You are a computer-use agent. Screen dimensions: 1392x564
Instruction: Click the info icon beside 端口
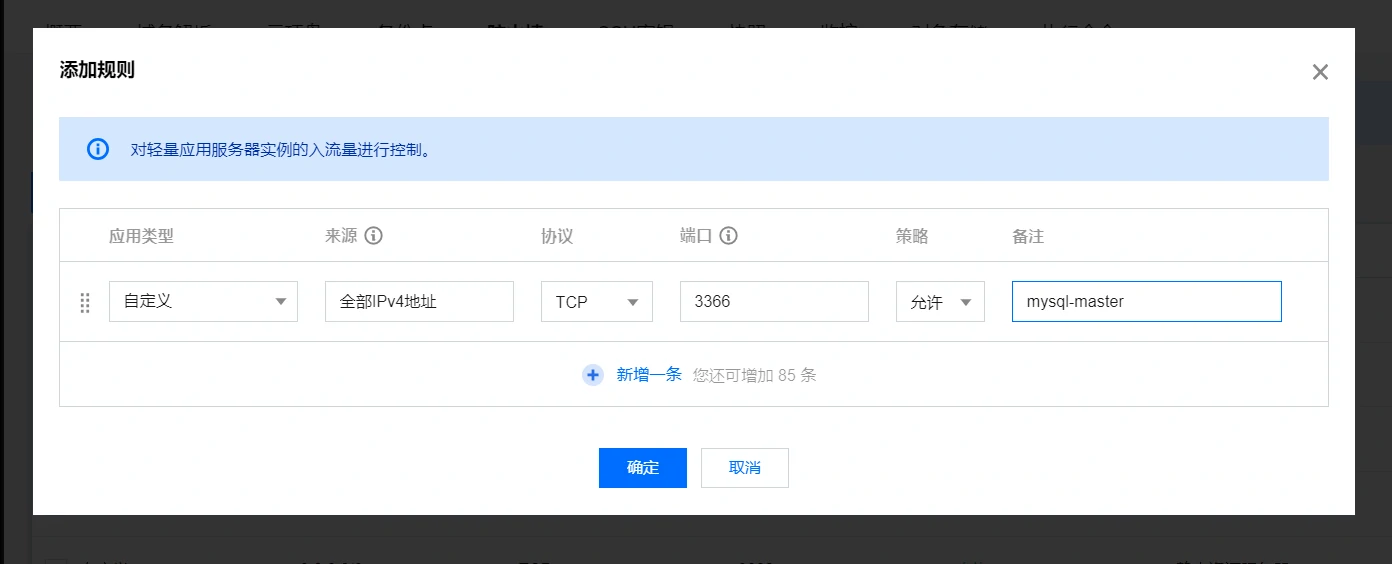[x=728, y=236]
